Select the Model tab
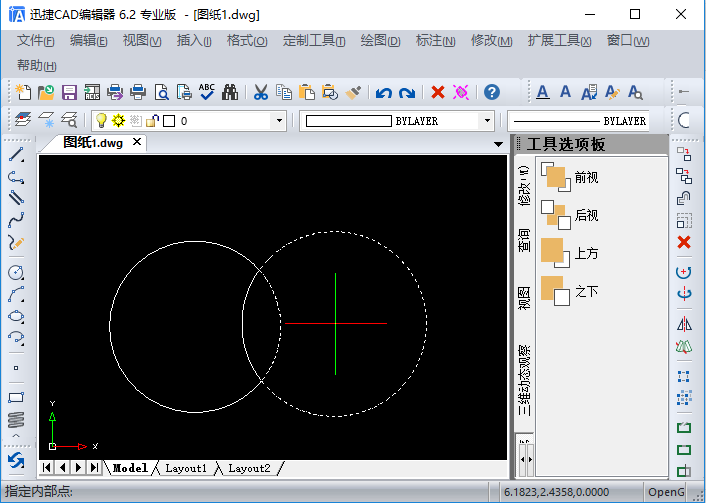The height and width of the screenshot is (503, 706). tap(130, 468)
